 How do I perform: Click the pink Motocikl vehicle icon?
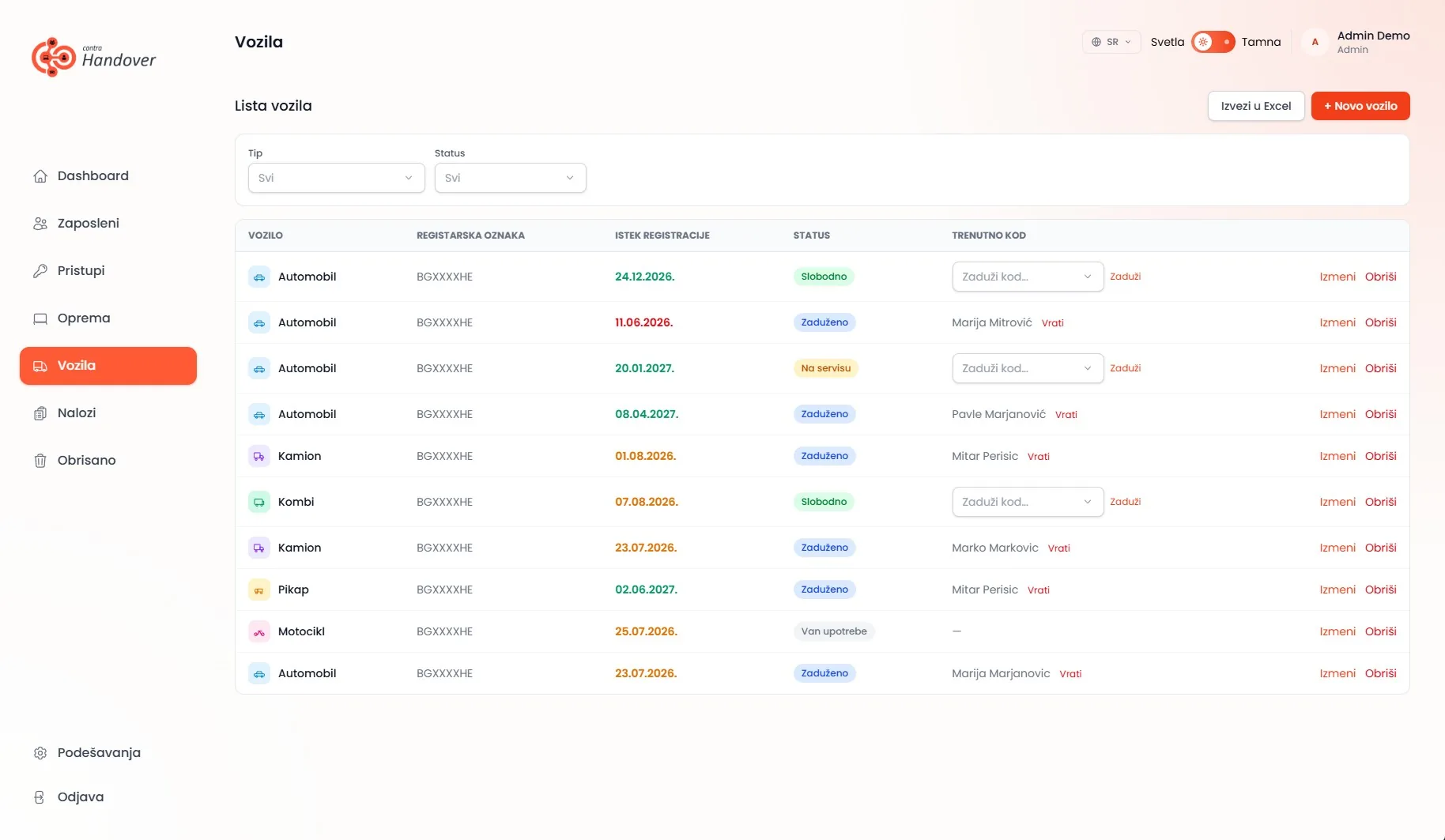click(x=259, y=631)
